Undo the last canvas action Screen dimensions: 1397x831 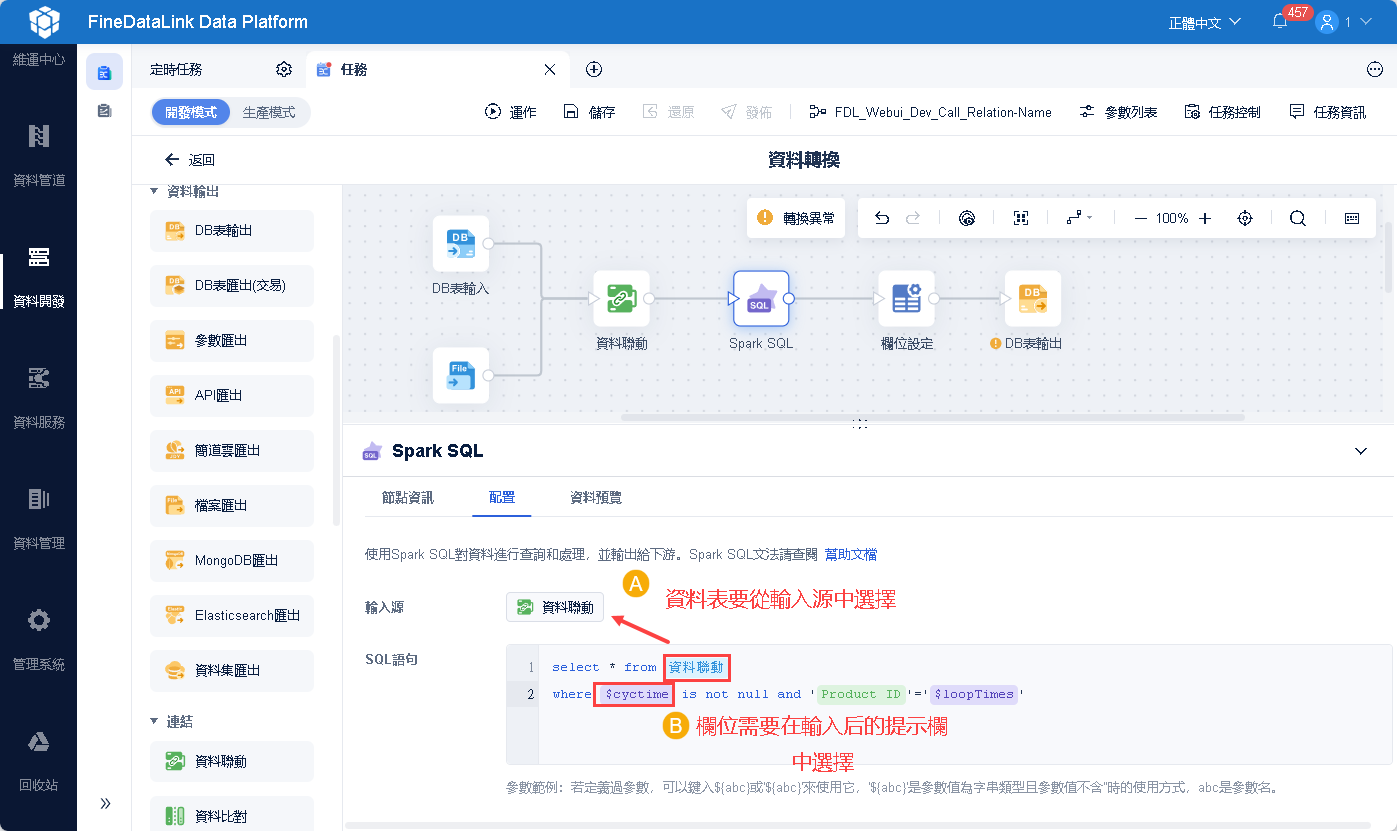tap(882, 218)
